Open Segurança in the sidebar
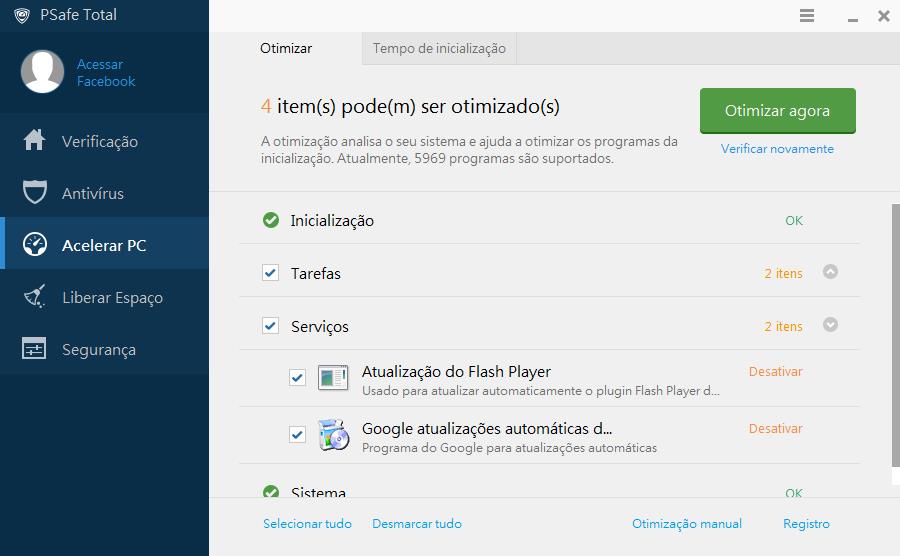The width and height of the screenshot is (900, 556). 104,349
